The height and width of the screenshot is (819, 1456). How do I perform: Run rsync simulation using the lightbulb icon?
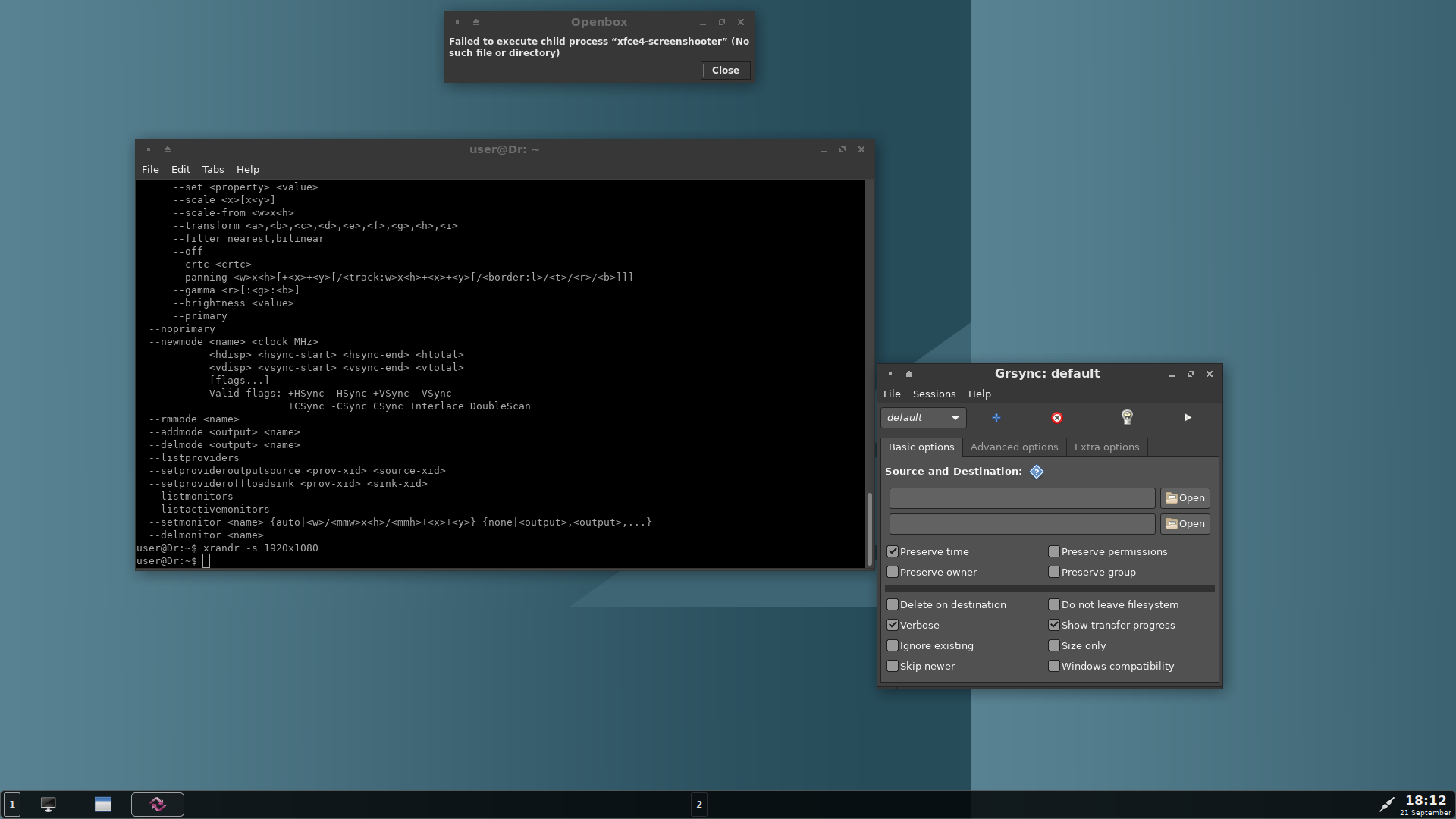click(x=1127, y=417)
